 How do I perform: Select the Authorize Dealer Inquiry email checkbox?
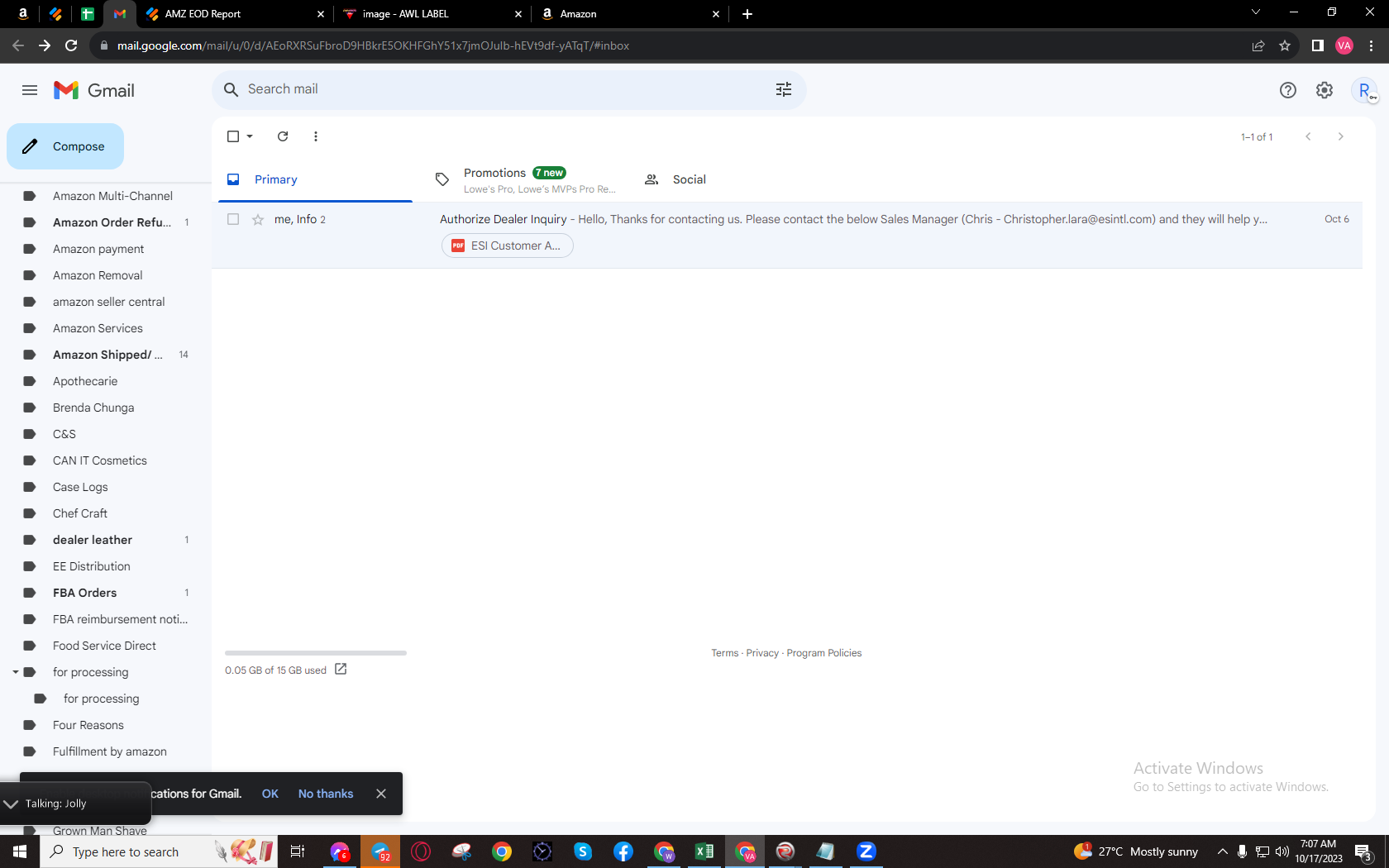(x=233, y=219)
